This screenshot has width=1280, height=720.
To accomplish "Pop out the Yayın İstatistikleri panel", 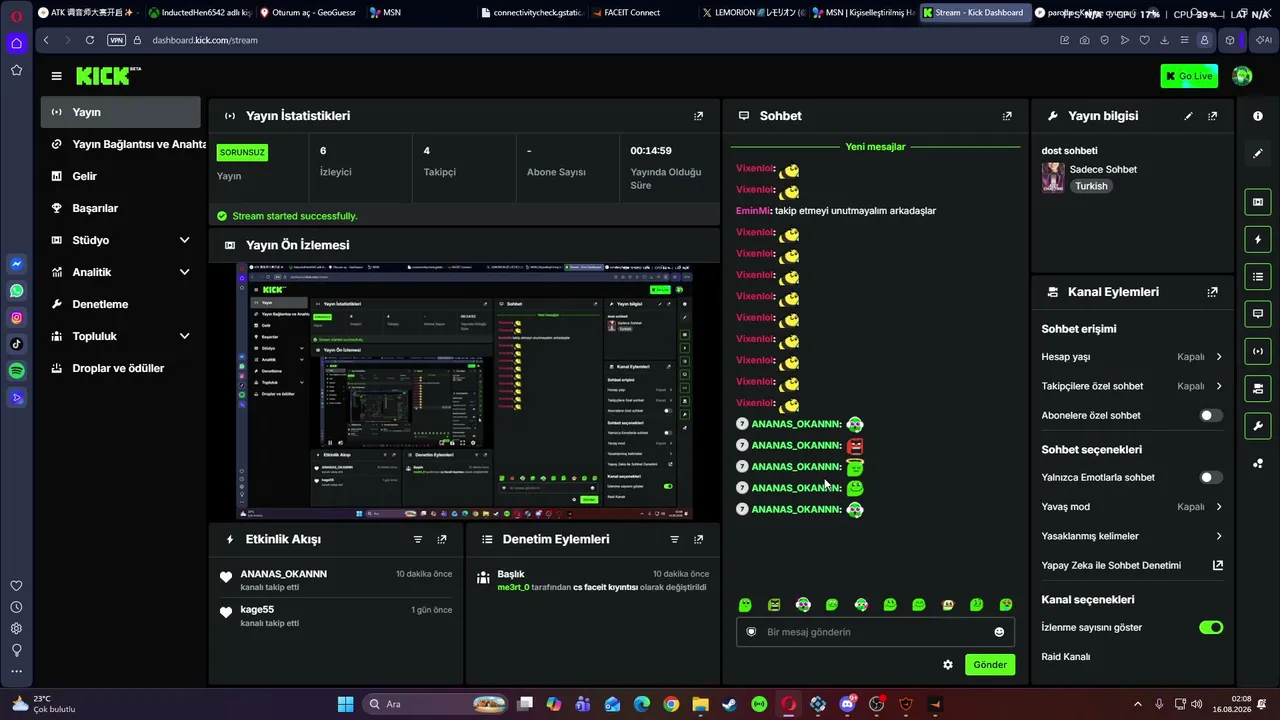I will click(x=698, y=116).
